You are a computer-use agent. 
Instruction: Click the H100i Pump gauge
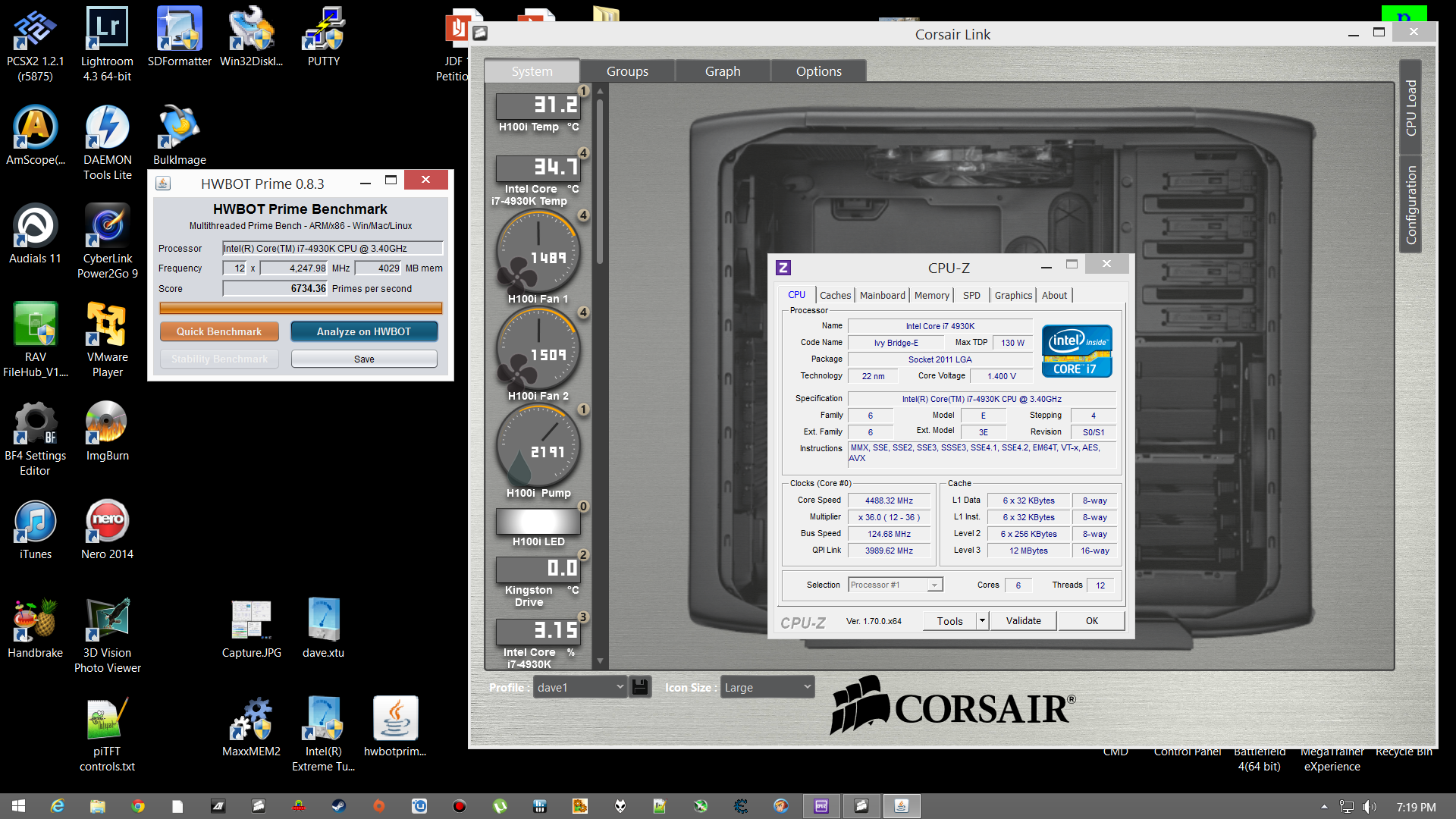coord(538,446)
